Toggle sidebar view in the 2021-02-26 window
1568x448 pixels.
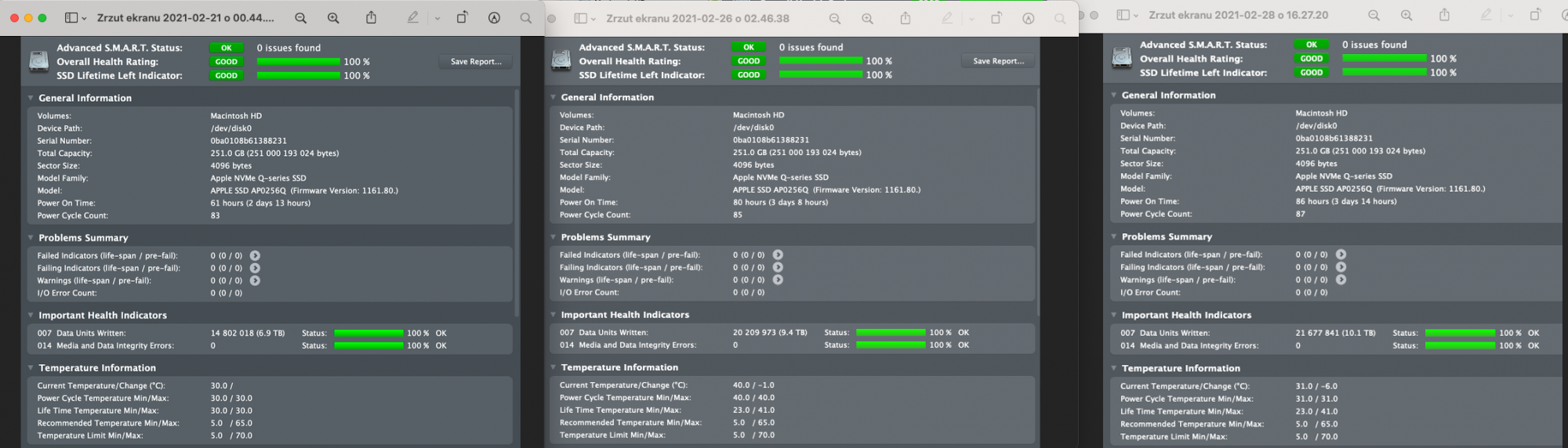click(x=581, y=18)
